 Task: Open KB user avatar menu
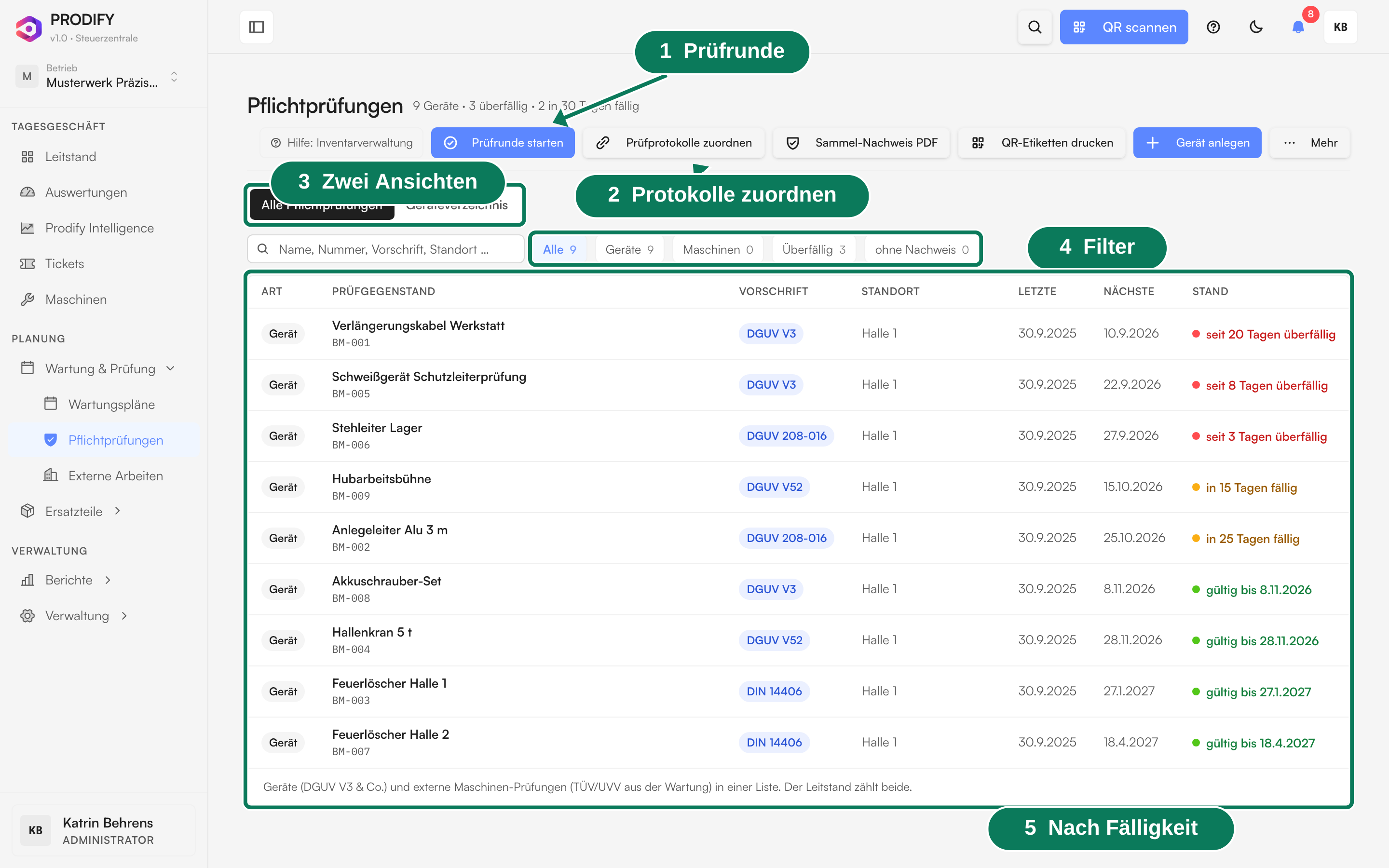click(1340, 27)
